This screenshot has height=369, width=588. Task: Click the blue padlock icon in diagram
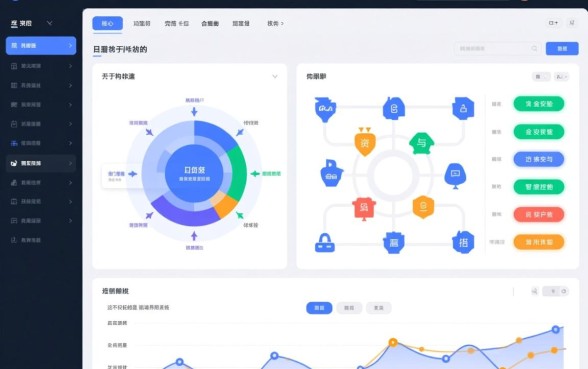[x=325, y=243]
